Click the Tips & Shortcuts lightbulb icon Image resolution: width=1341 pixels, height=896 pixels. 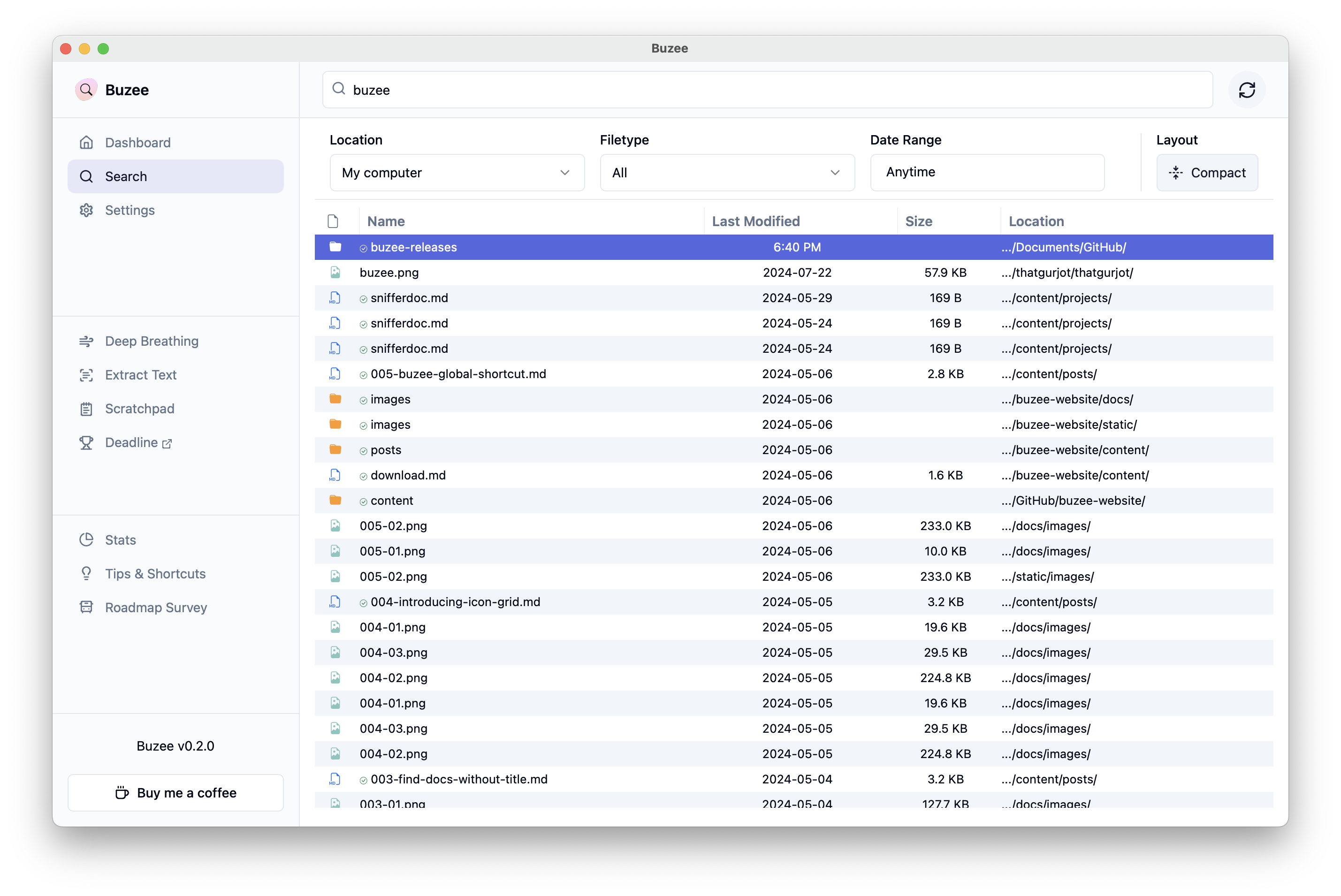(x=86, y=573)
